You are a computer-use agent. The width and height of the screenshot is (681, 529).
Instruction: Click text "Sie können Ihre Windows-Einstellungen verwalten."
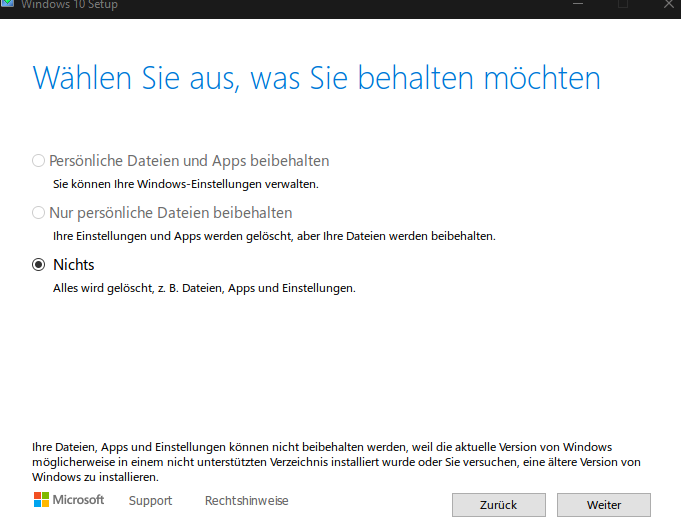coord(185,184)
